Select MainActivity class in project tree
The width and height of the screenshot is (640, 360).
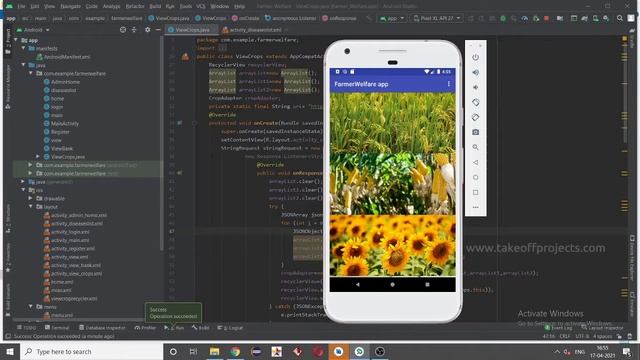(61, 124)
